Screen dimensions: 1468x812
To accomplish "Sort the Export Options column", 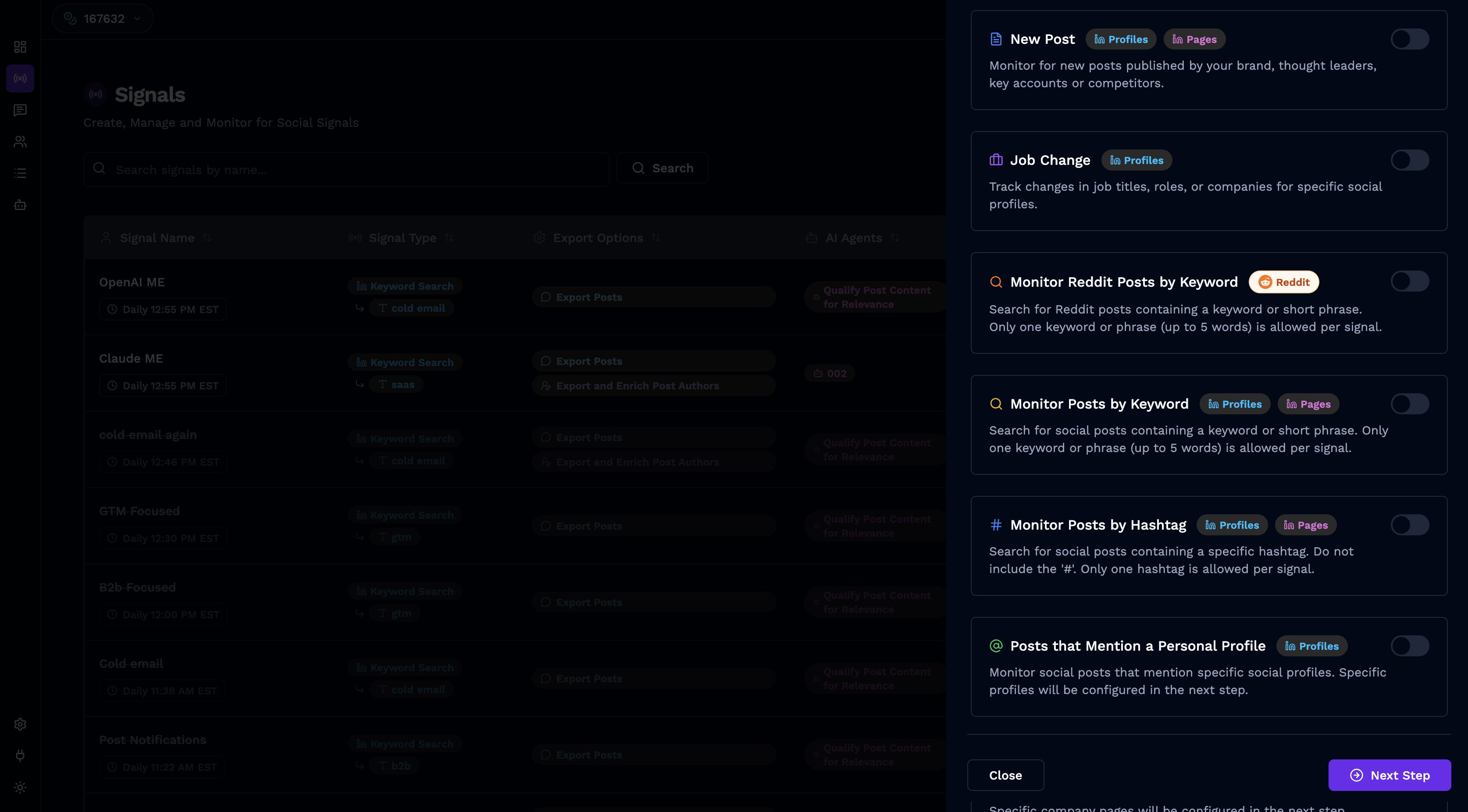I will coord(656,238).
